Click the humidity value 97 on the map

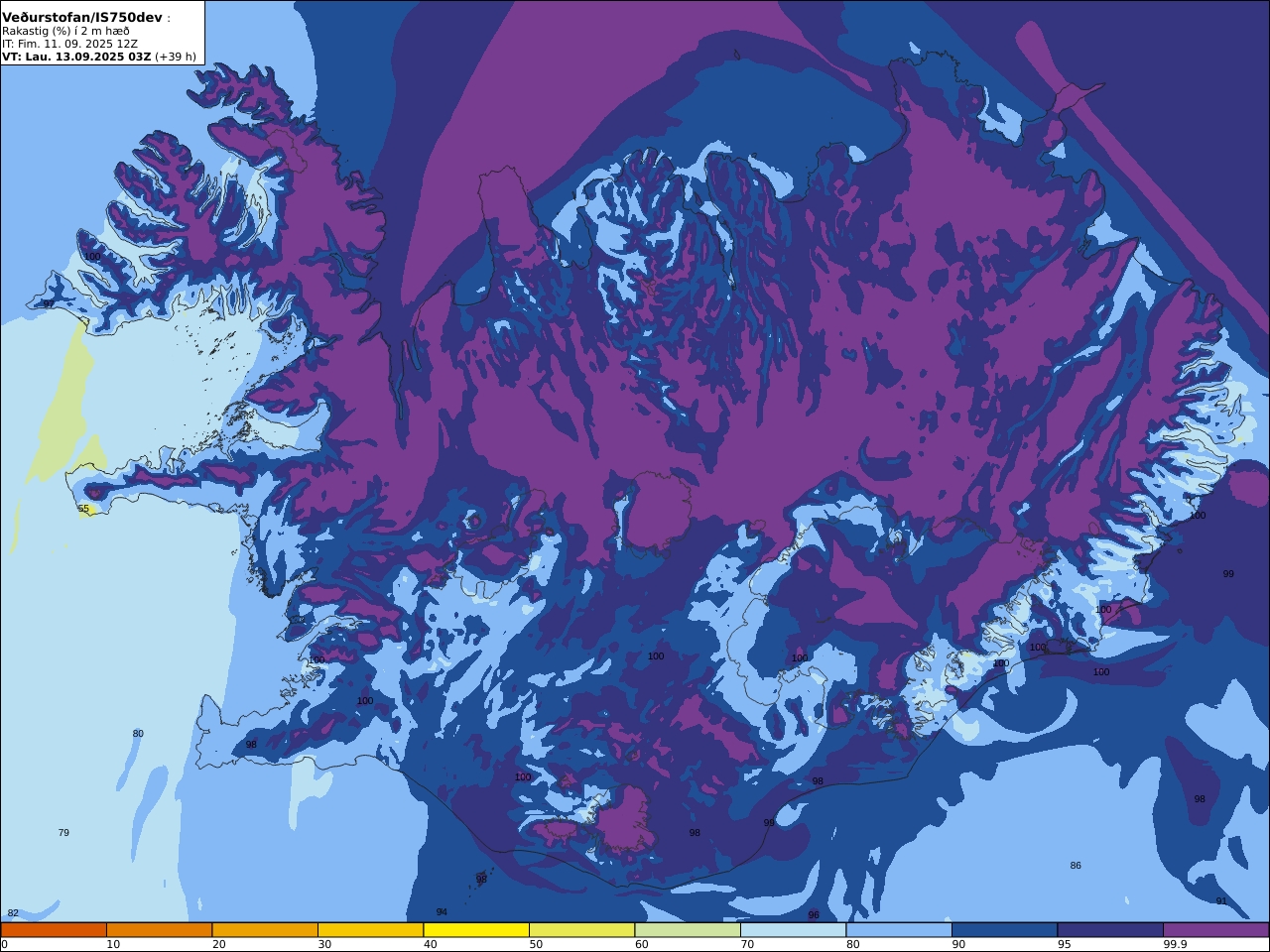tap(49, 304)
